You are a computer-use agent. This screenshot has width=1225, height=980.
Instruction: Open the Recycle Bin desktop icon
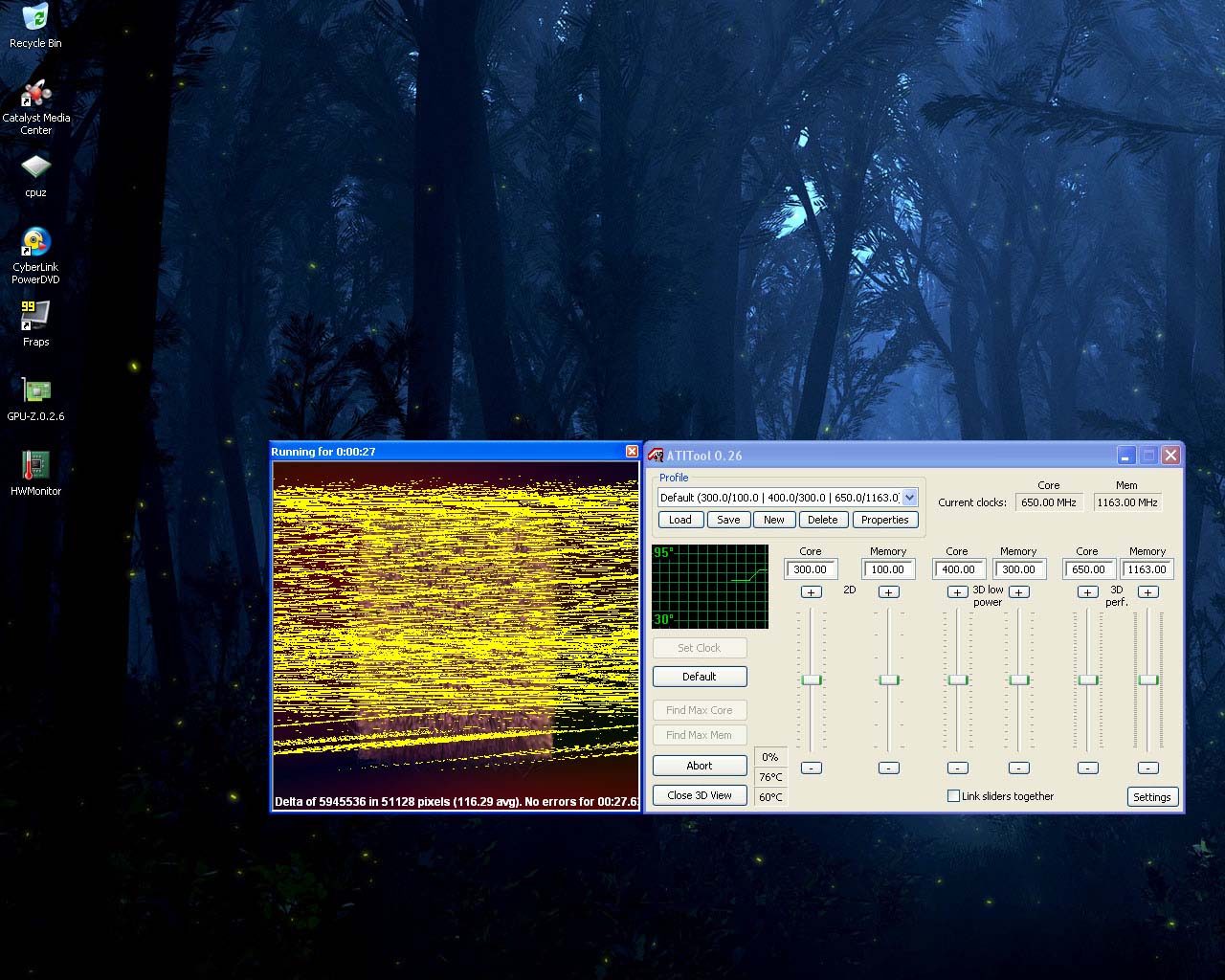click(35, 26)
